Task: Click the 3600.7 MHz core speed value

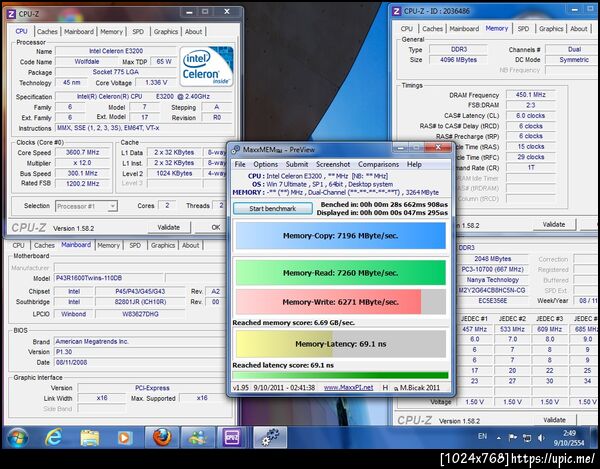Action: pyautogui.click(x=83, y=152)
